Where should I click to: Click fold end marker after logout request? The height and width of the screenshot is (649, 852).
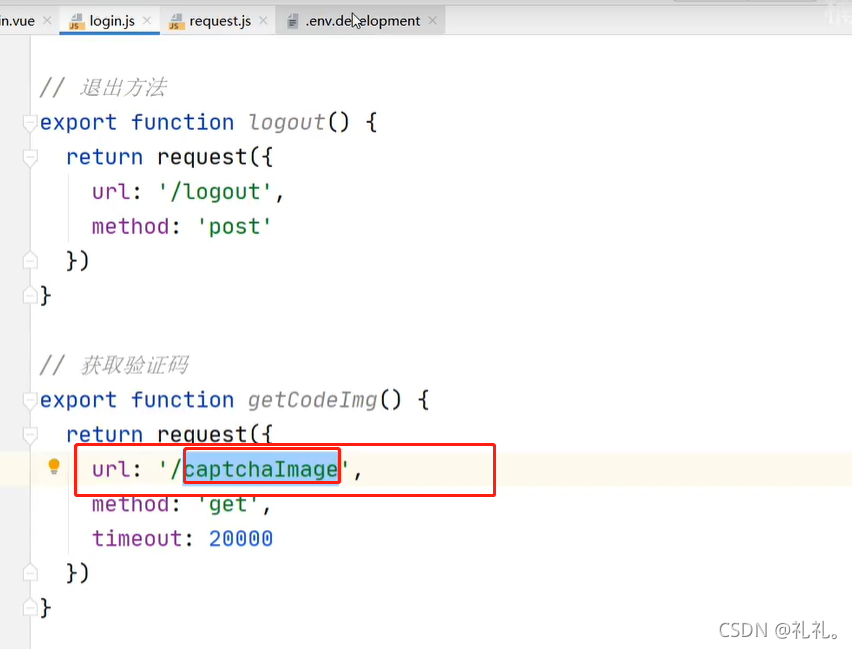30,261
